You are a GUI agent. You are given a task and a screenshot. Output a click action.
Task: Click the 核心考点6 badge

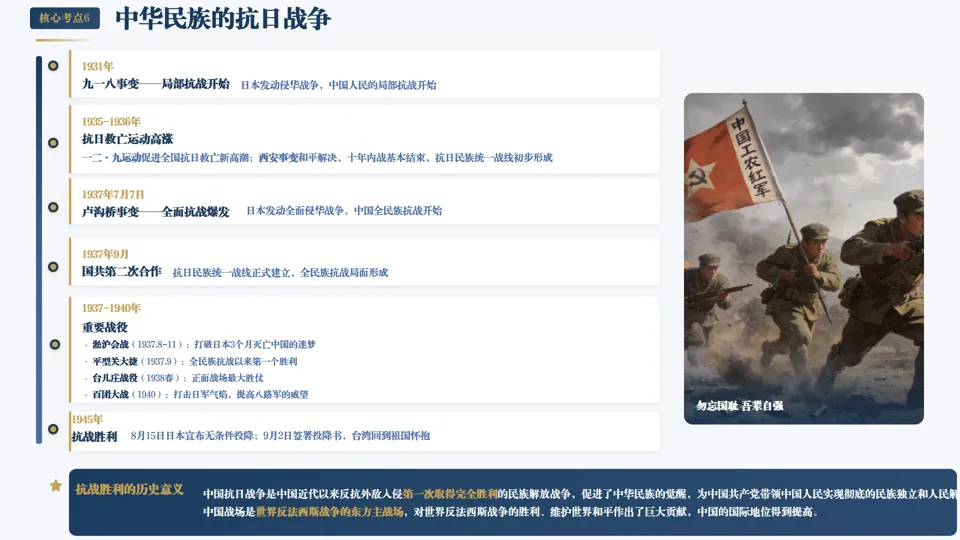click(x=64, y=18)
